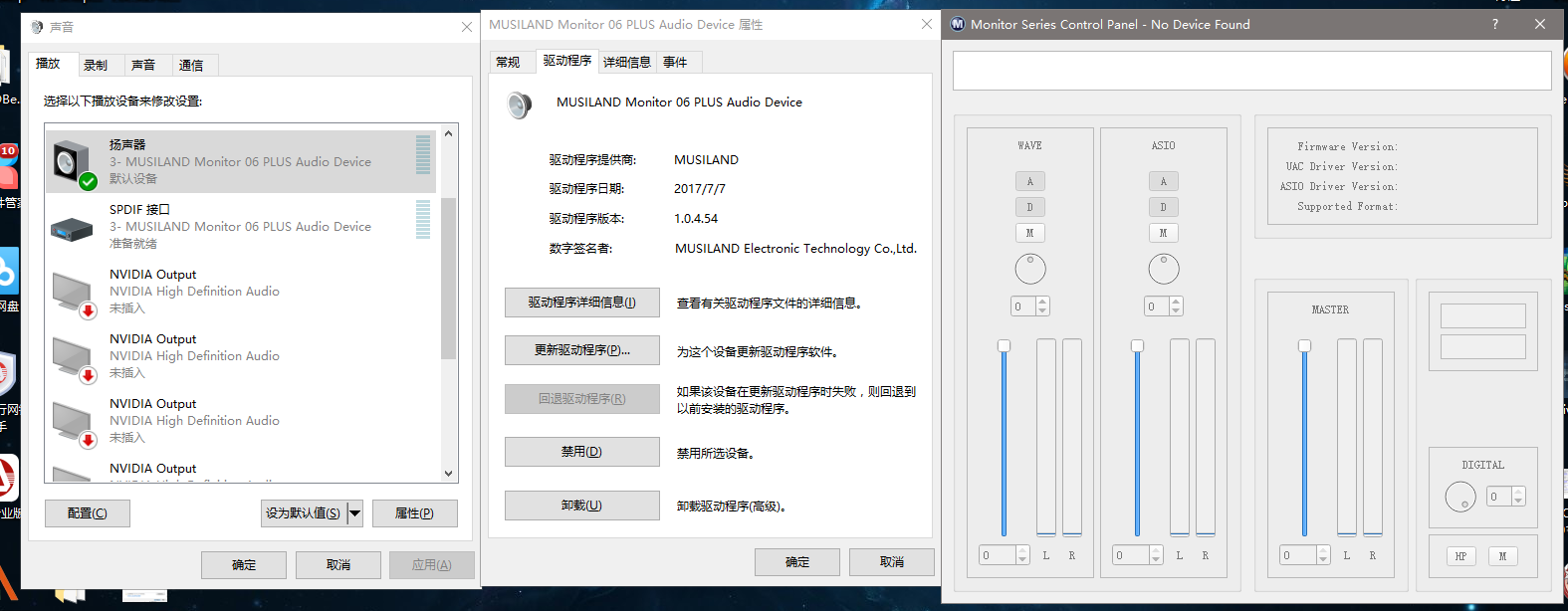
Task: Click the SPDIF 接口 device icon
Action: click(72, 228)
